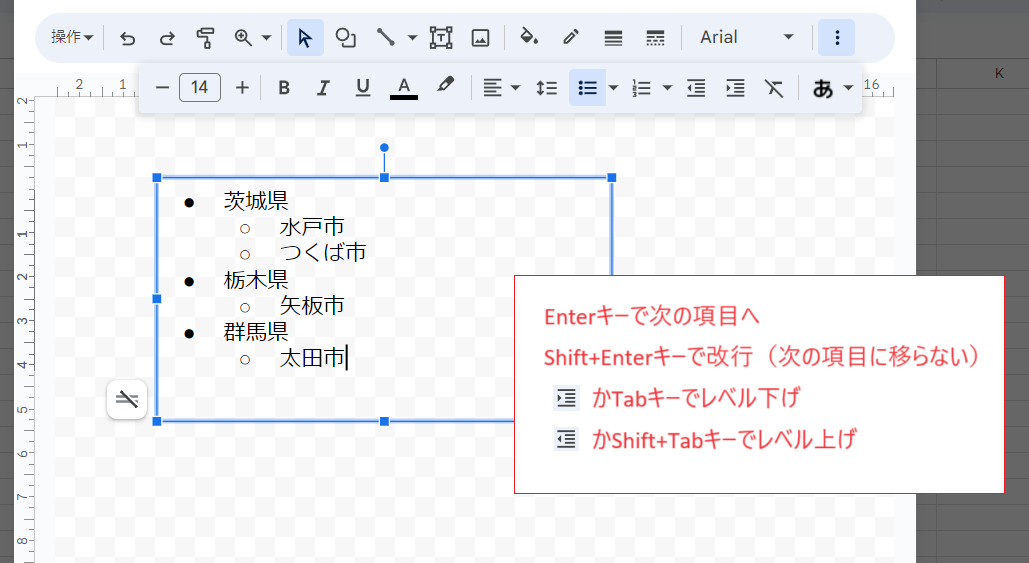
Task: Click the rotation handle above the text box
Action: (x=385, y=148)
